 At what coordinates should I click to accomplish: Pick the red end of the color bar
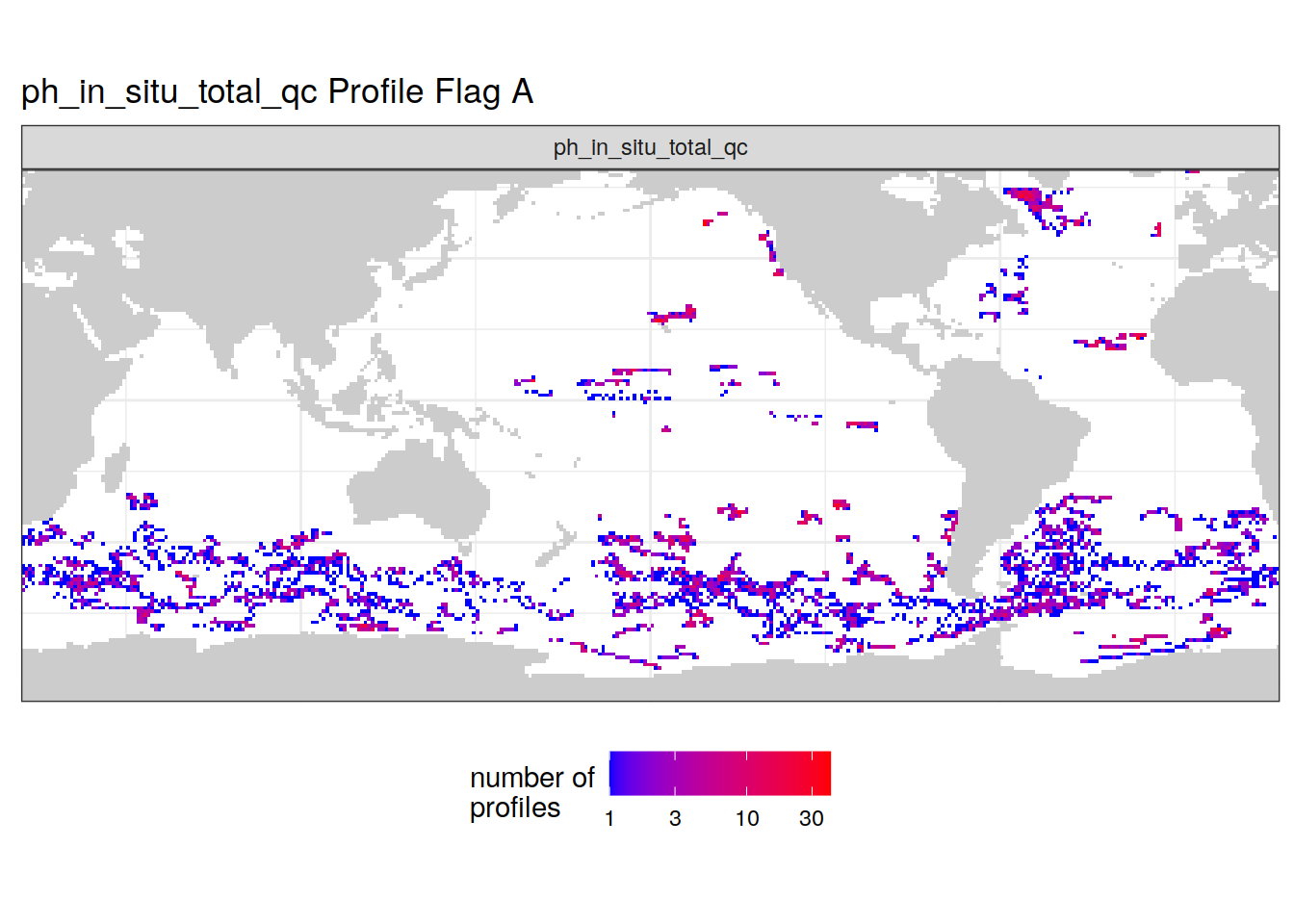tap(823, 773)
